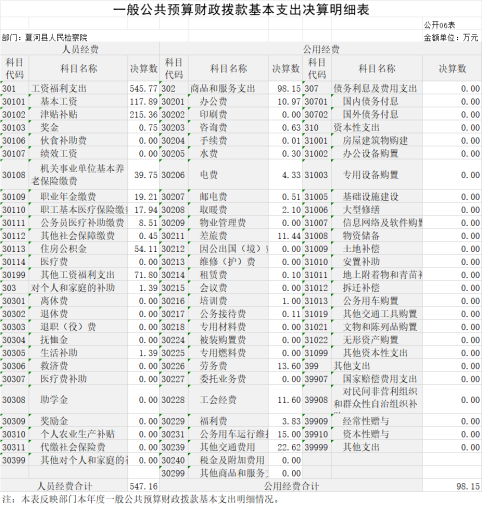Select the 人员经费 header cell
Screen dimensions: 482x505
click(80, 49)
